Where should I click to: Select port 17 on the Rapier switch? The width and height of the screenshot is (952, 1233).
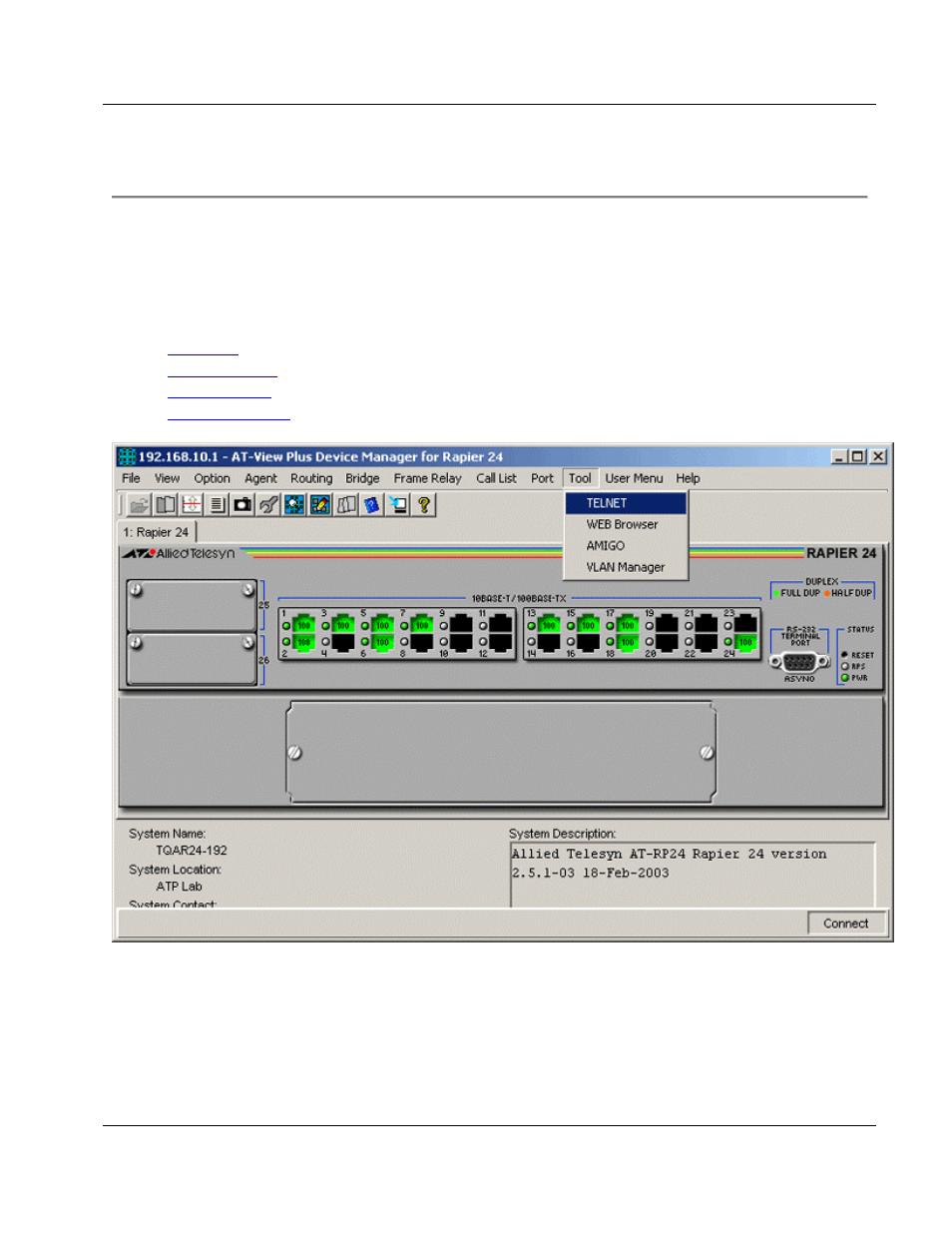628,625
